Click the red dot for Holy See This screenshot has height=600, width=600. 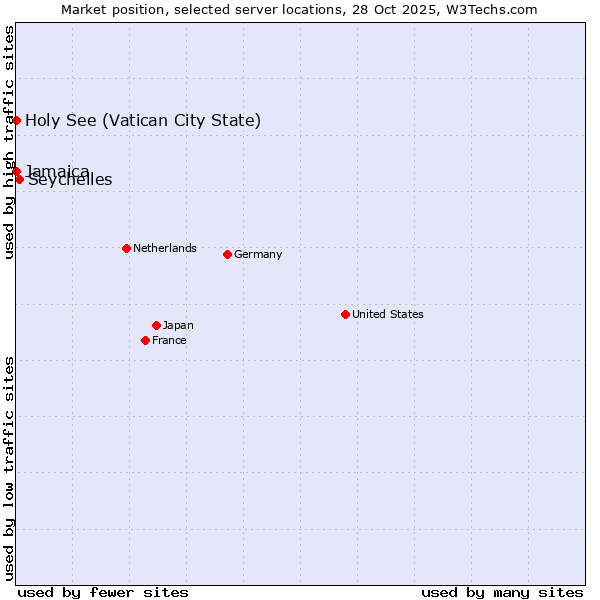coord(16,120)
